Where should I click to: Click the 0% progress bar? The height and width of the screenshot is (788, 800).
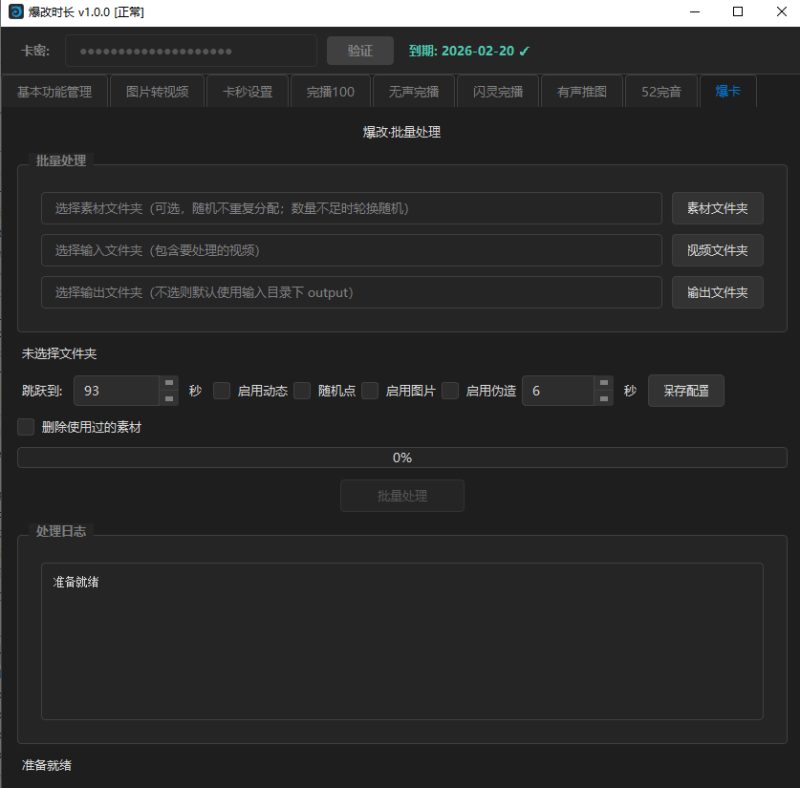point(401,458)
